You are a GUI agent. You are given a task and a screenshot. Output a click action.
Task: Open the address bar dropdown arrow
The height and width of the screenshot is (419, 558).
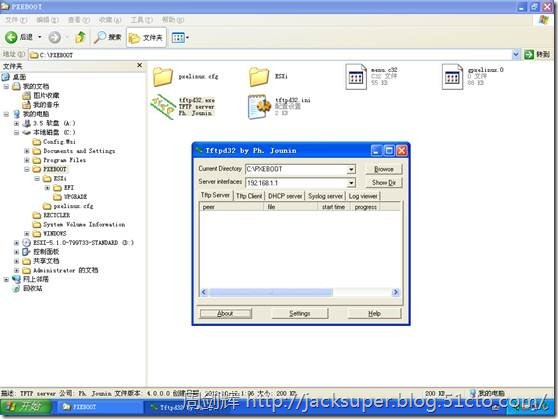(x=516, y=54)
